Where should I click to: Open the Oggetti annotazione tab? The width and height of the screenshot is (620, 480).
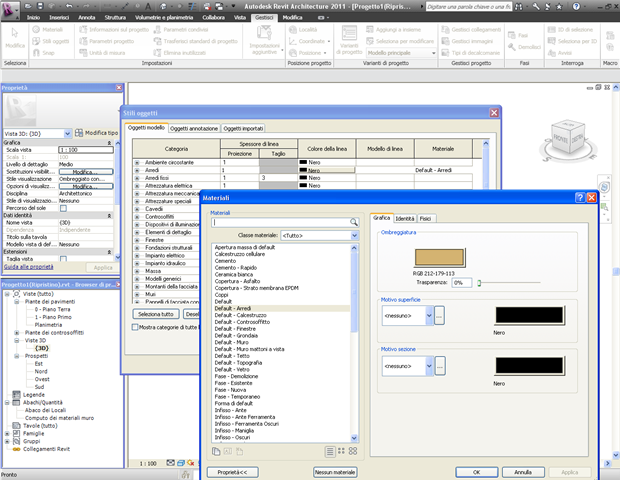pos(194,128)
